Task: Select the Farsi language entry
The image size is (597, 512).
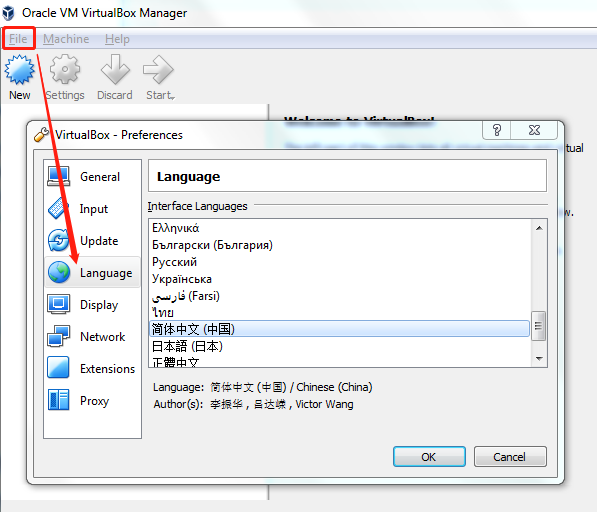Action: (x=339, y=296)
